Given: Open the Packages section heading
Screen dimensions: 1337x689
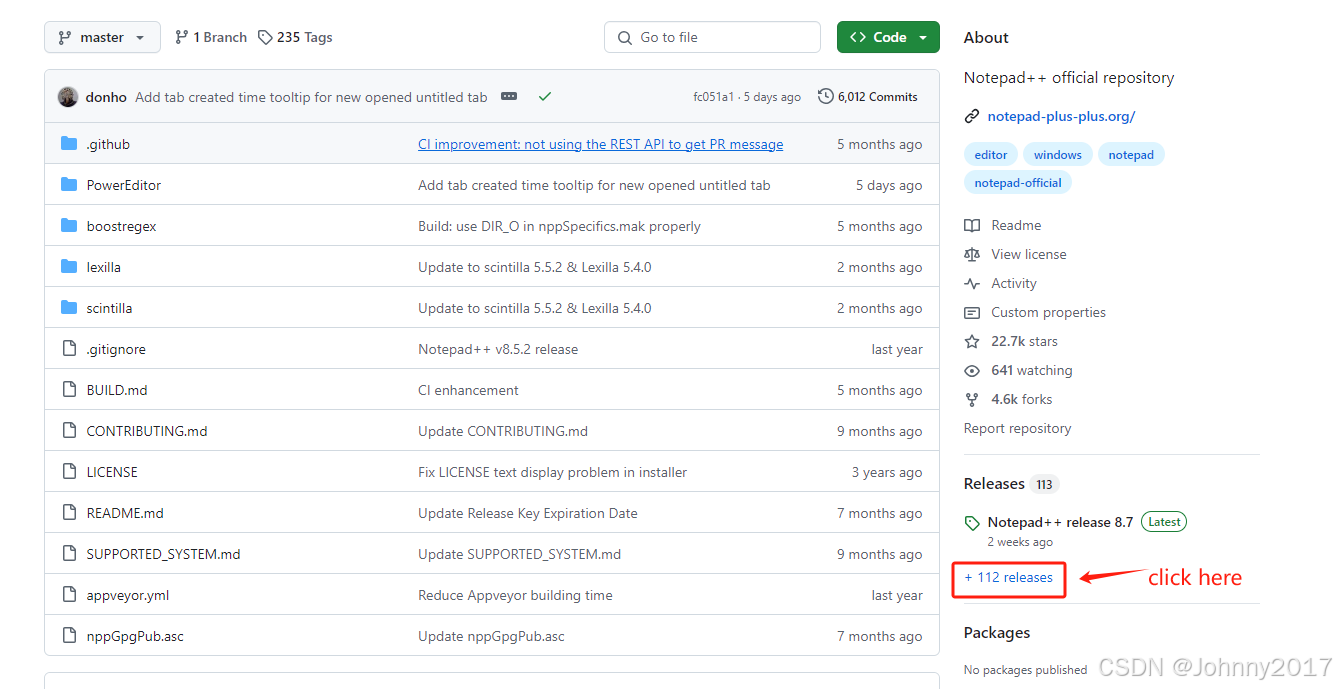Looking at the screenshot, I should [997, 633].
